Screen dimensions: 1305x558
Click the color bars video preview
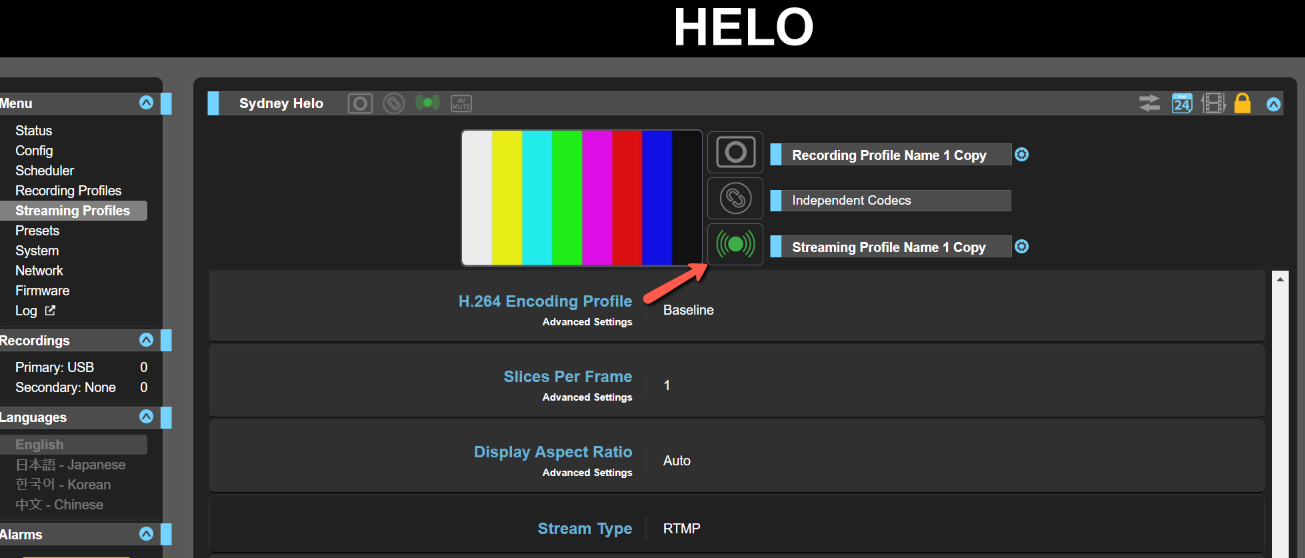(582, 198)
